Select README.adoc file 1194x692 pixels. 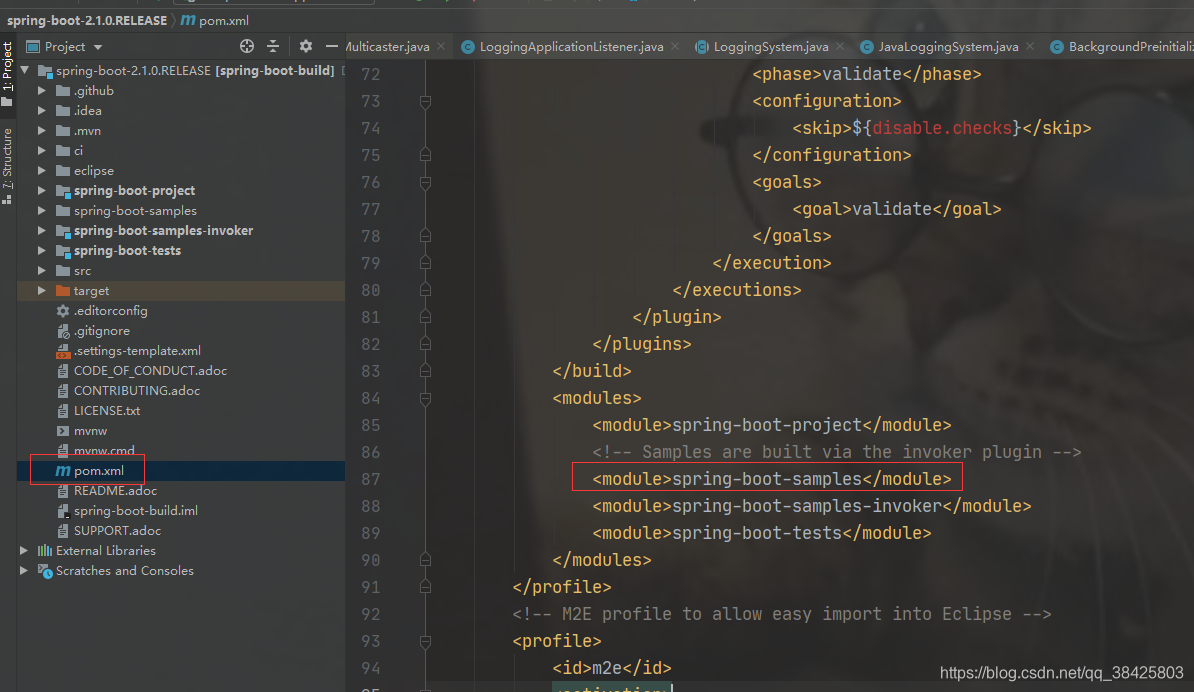115,490
